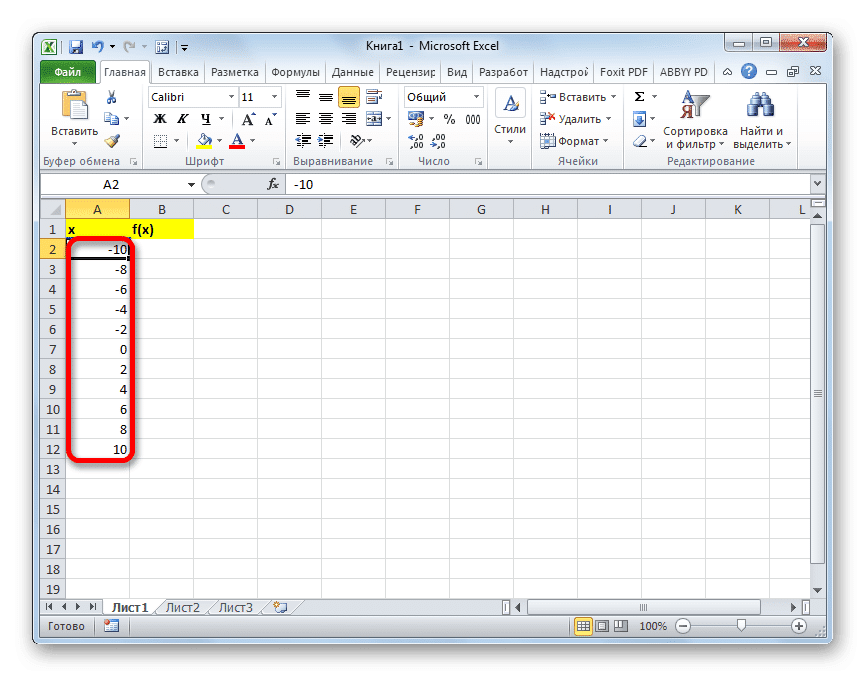Switch to Данные tab
866x677 pixels.
[352, 72]
